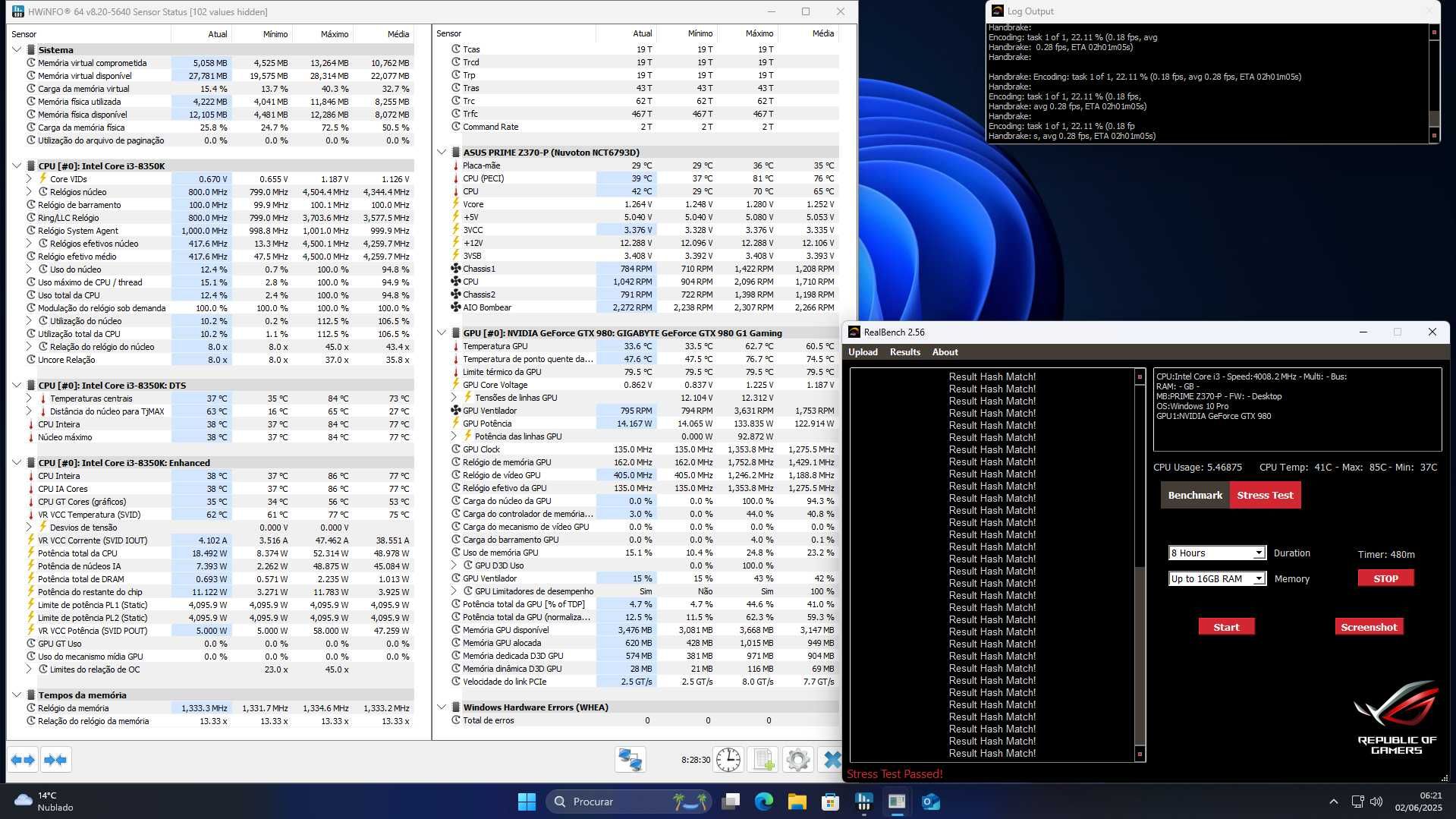Click HWiNFO shrink columns arrows icon

coord(55,760)
